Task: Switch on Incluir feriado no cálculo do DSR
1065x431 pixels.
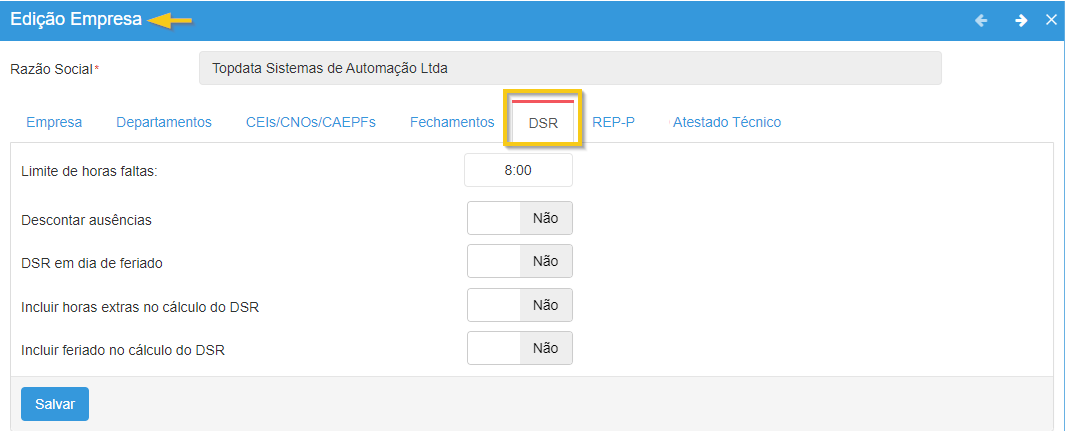Action: point(519,348)
